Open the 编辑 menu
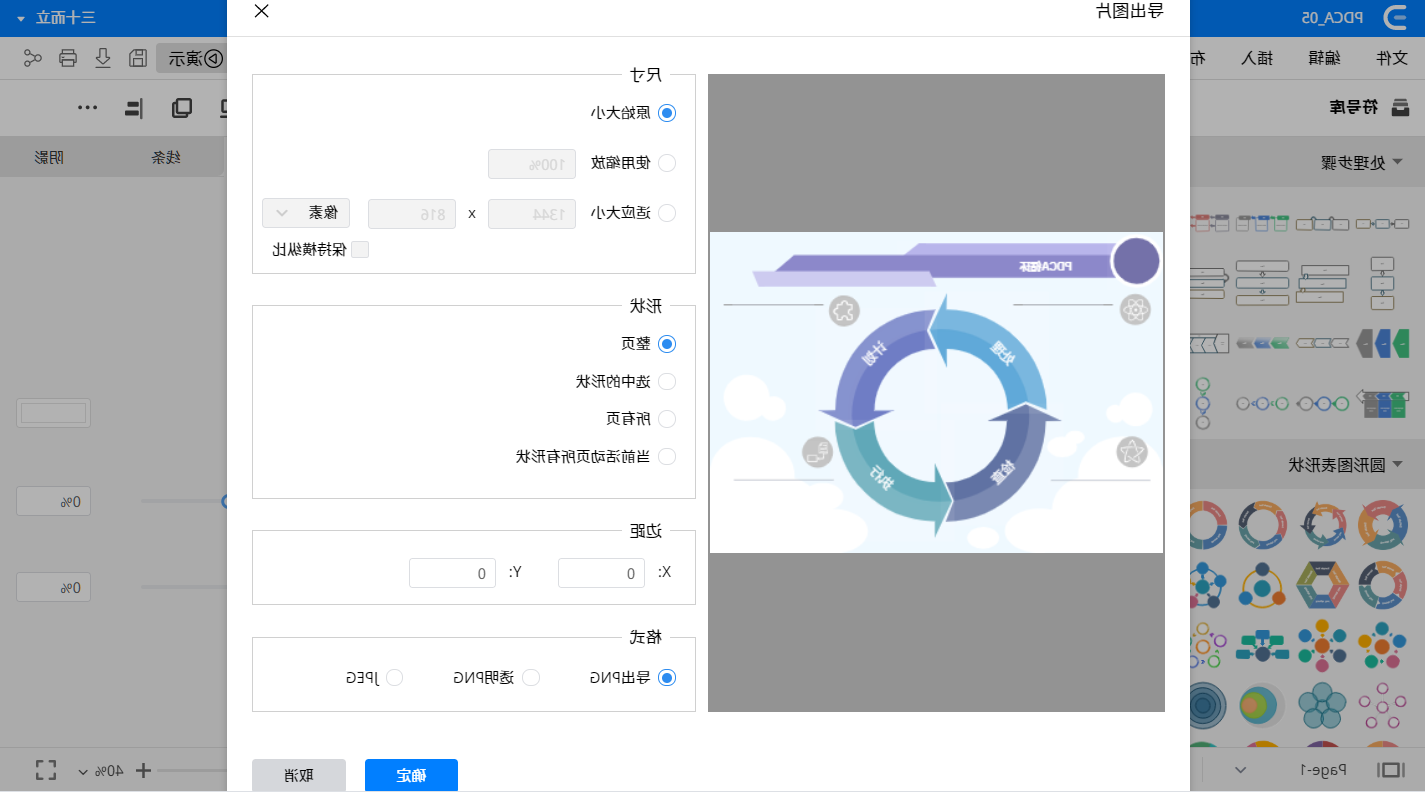1425x792 pixels. 1322,58
